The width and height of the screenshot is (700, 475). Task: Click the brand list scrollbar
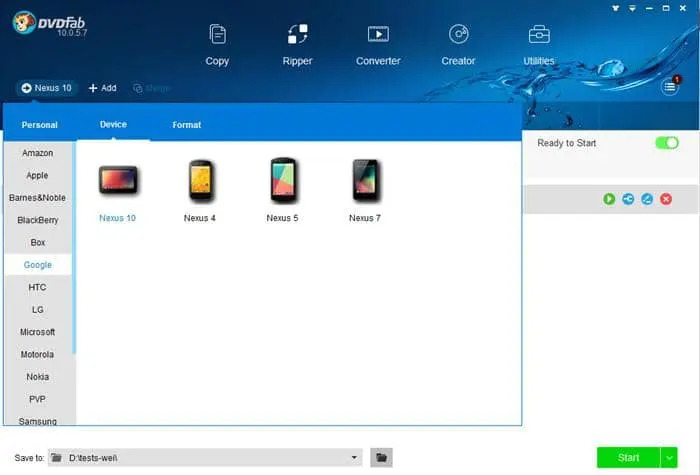(74, 249)
